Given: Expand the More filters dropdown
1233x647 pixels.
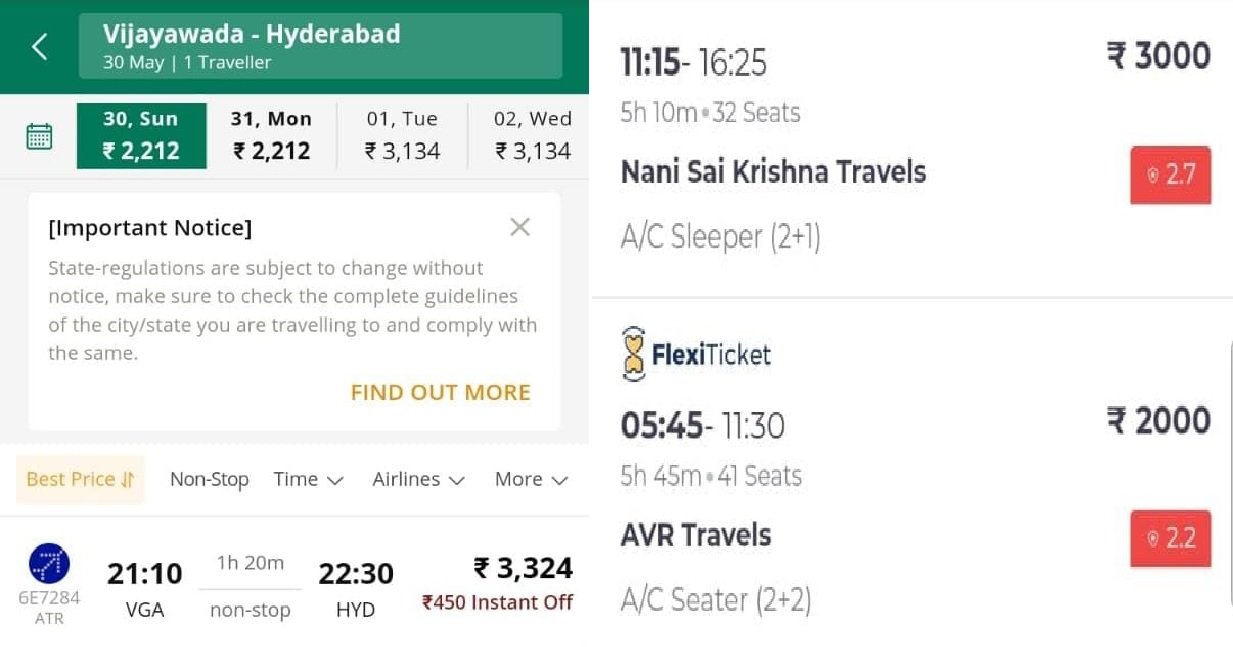Looking at the screenshot, I should [531, 479].
